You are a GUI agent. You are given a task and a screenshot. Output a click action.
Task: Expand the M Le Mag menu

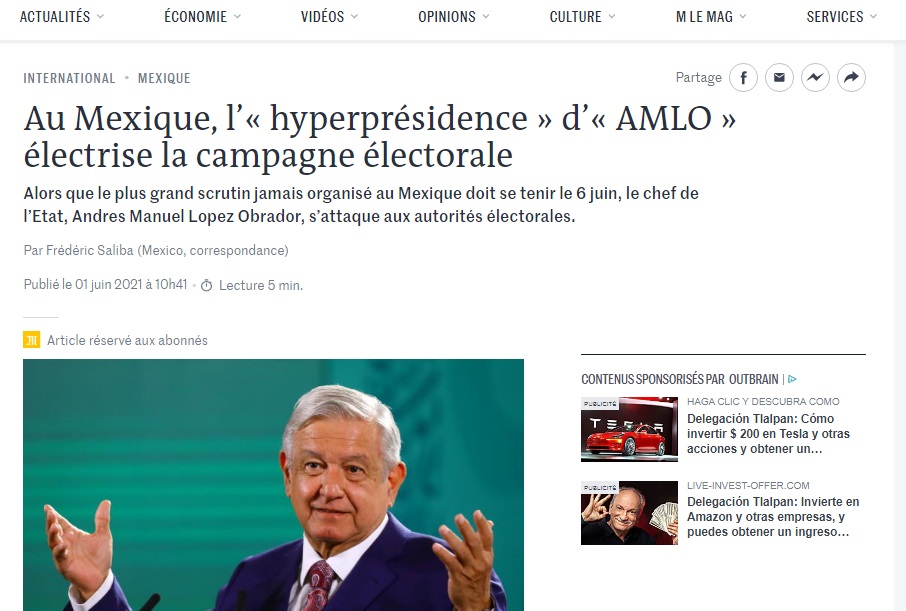point(711,17)
